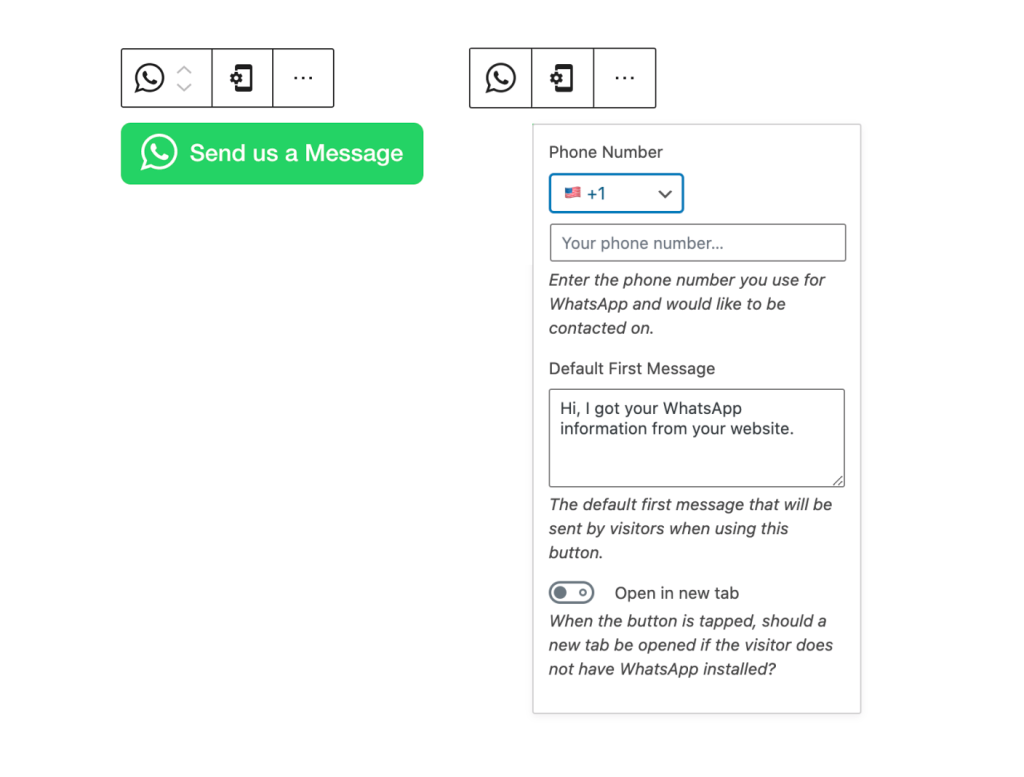1024x777 pixels.
Task: Move block down with the down arrow
Action: coord(184,87)
